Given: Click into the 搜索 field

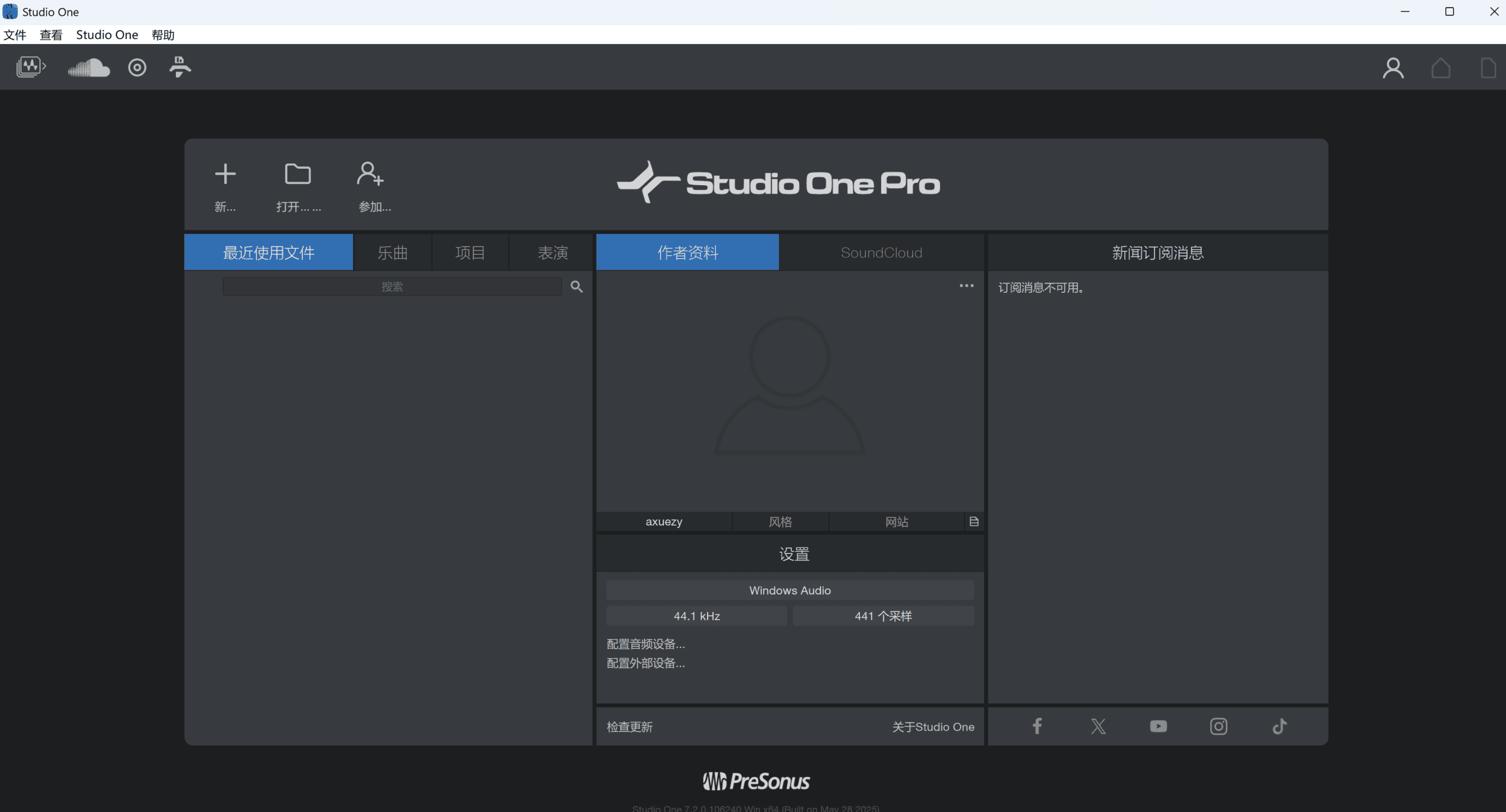Looking at the screenshot, I should coord(392,286).
